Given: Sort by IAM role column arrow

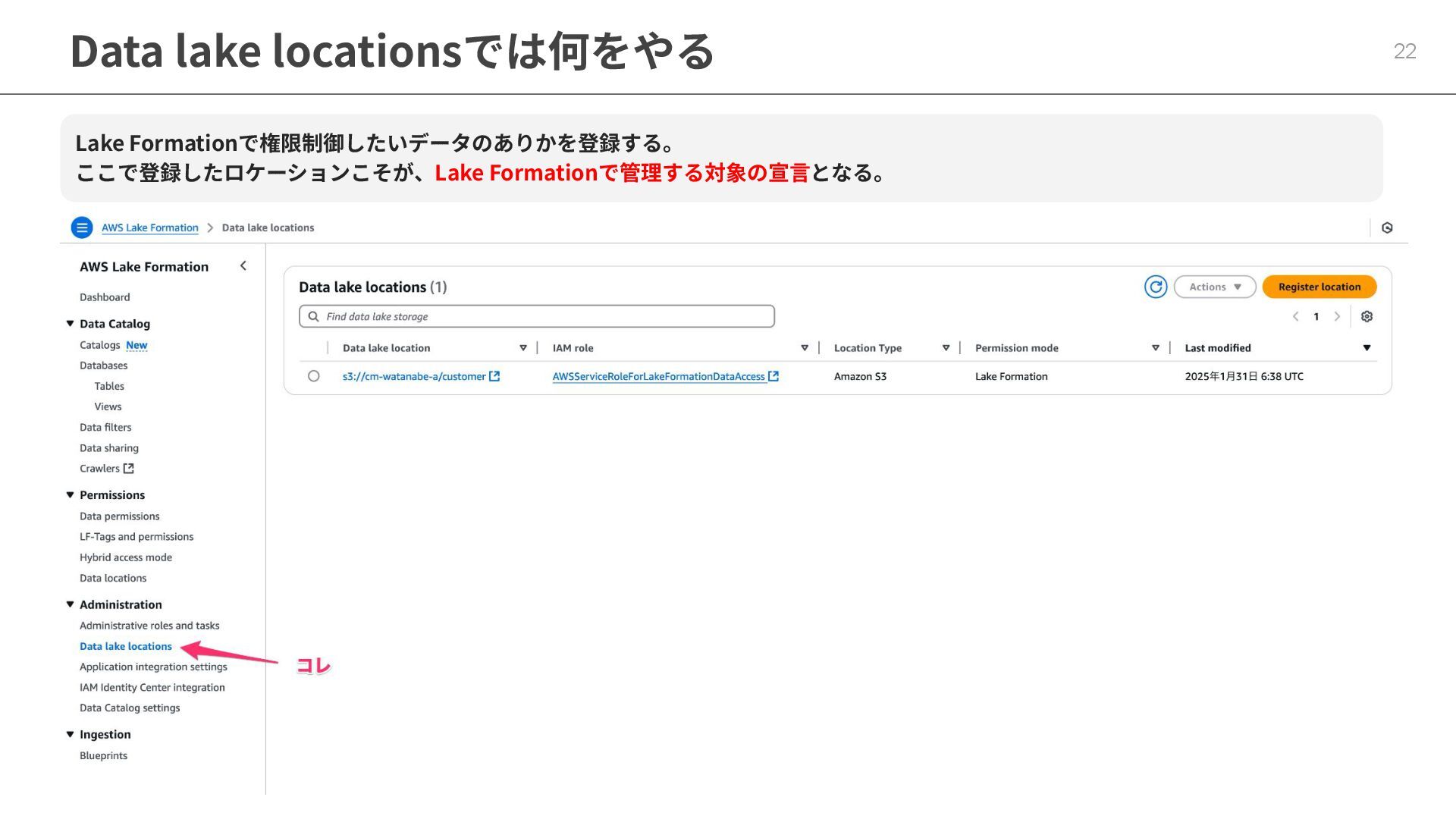Looking at the screenshot, I should [x=805, y=348].
